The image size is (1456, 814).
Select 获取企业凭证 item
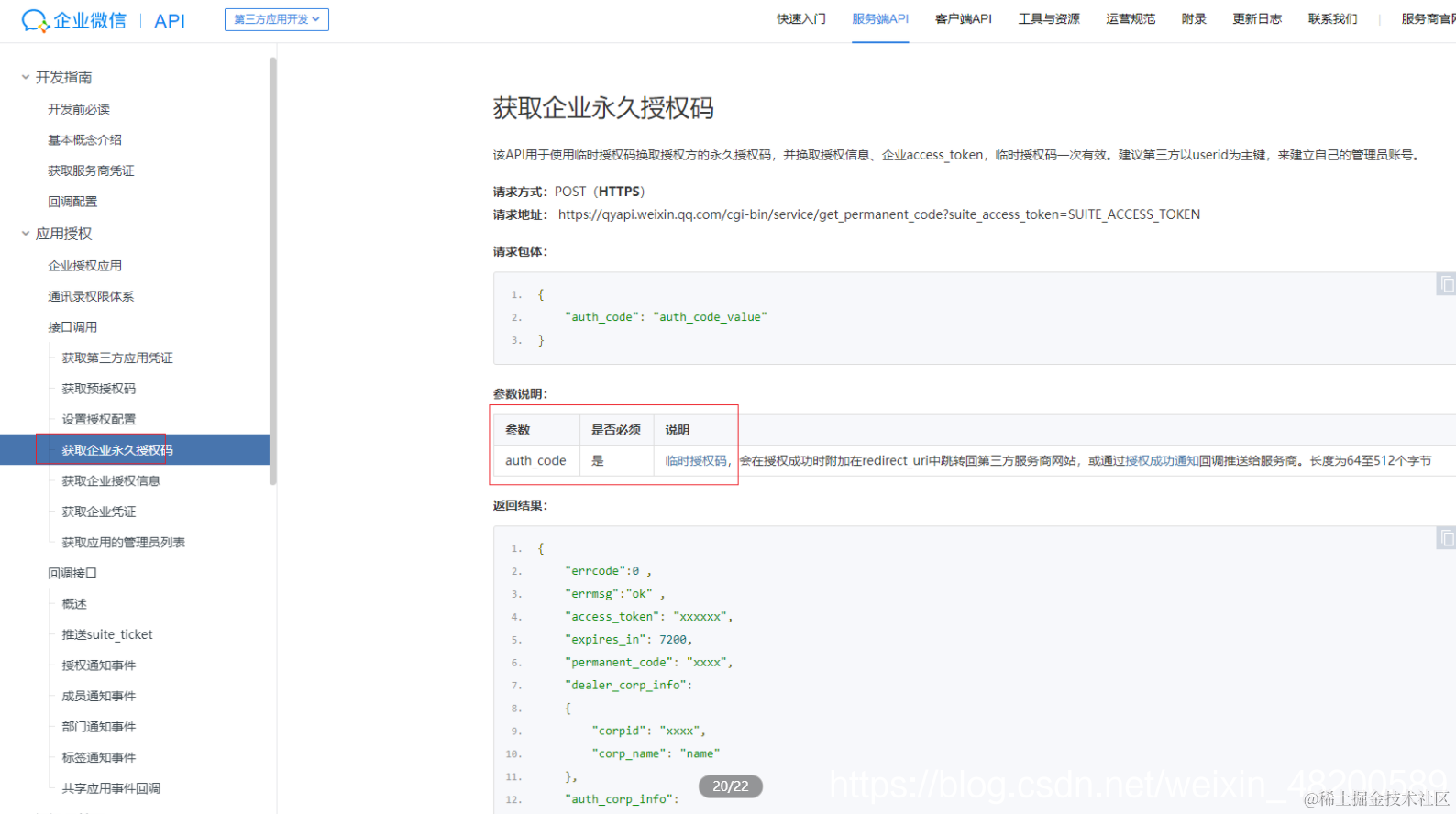98,511
